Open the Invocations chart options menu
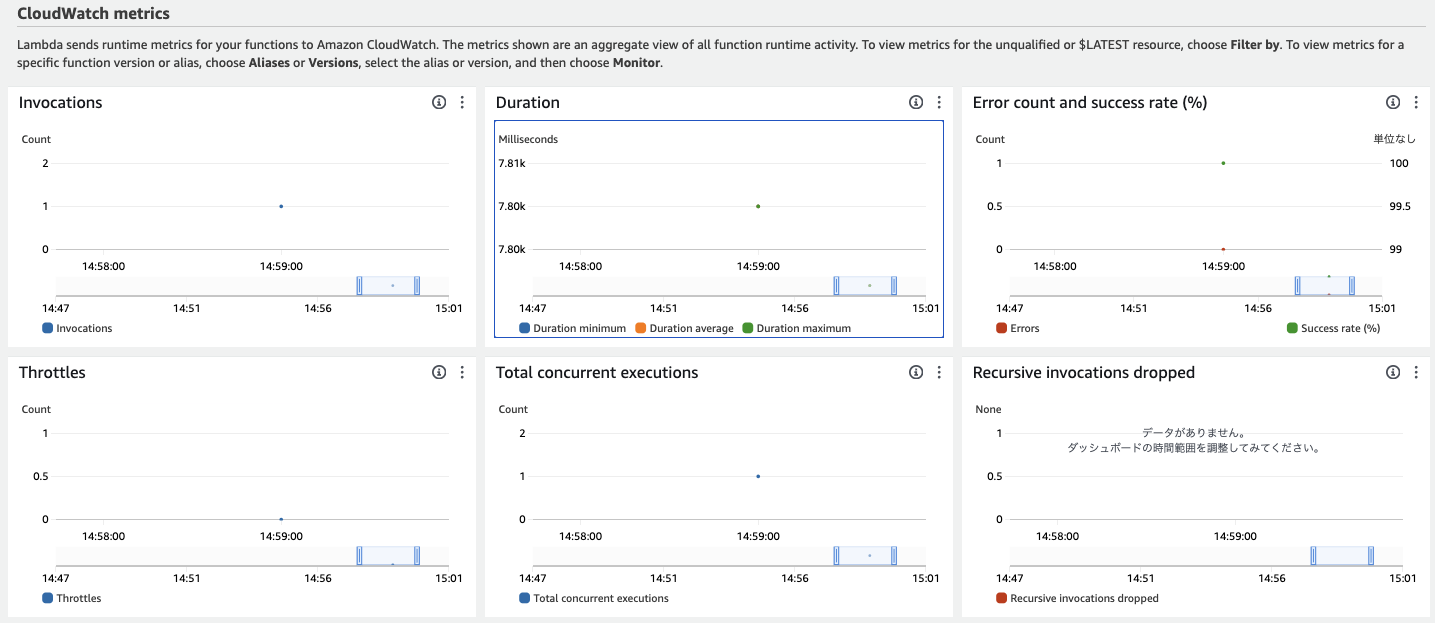1435x623 pixels. (461, 101)
